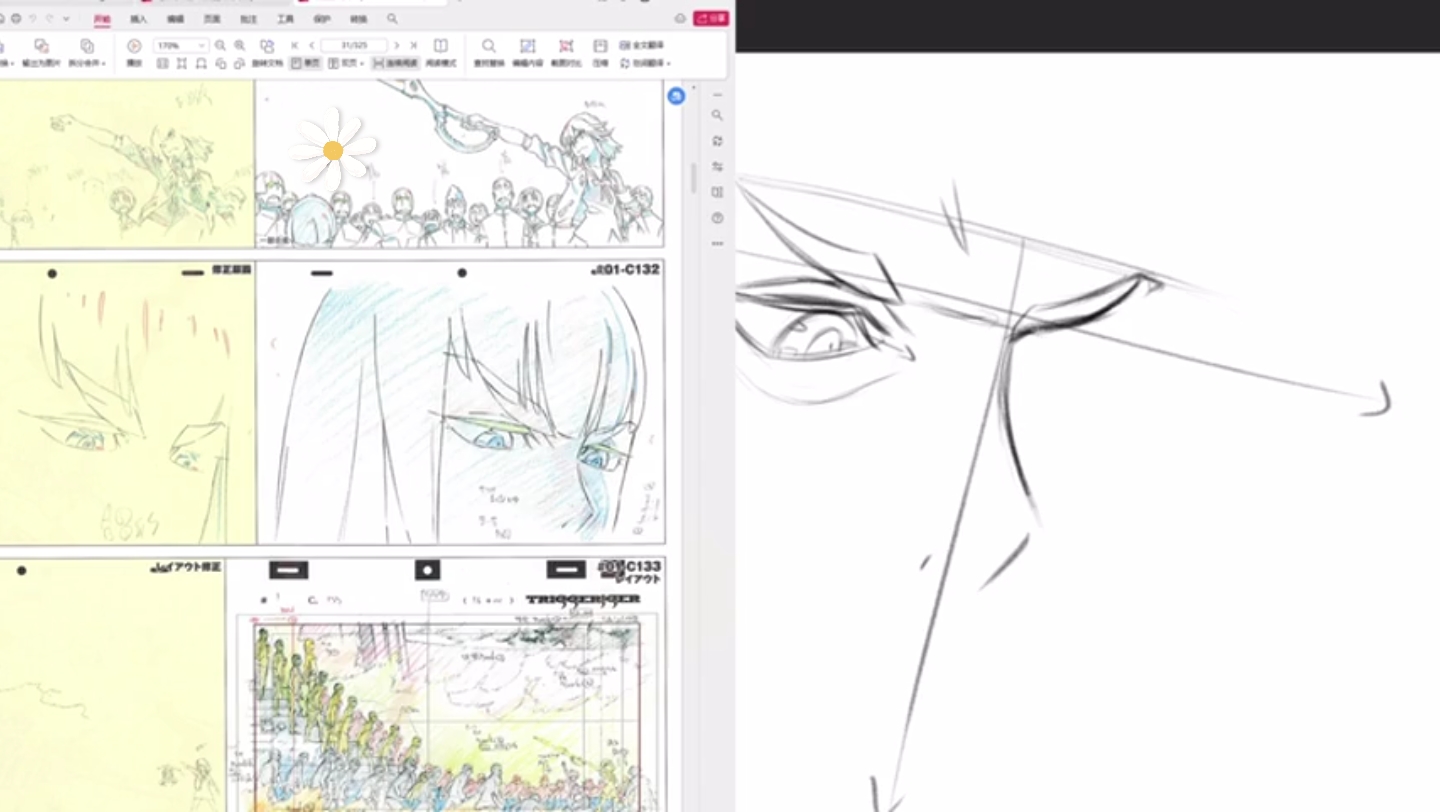1440x812 pixels.
Task: Click rotate counterclockwise icon
Action: [220, 63]
